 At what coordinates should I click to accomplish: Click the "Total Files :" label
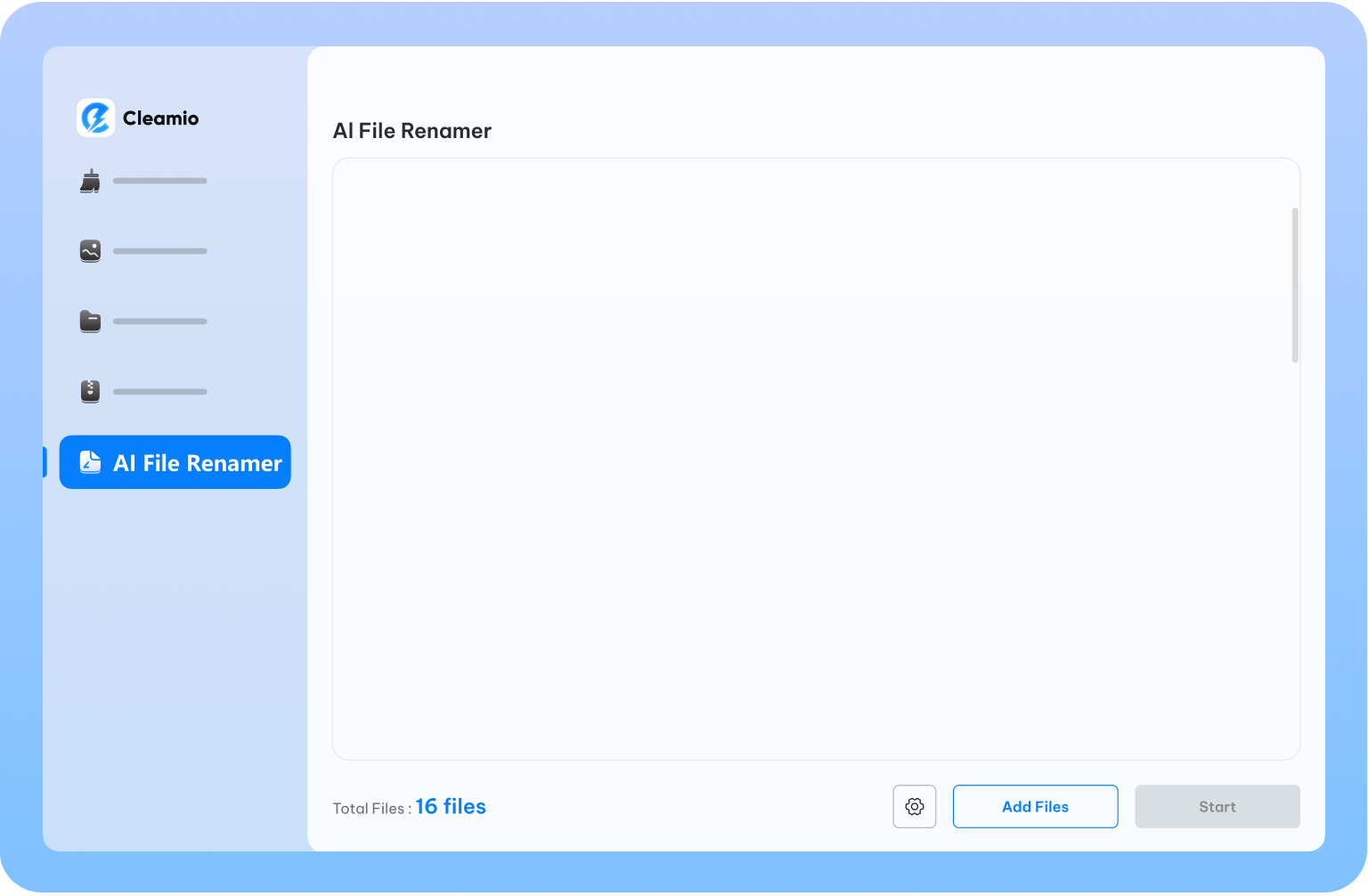tap(371, 809)
